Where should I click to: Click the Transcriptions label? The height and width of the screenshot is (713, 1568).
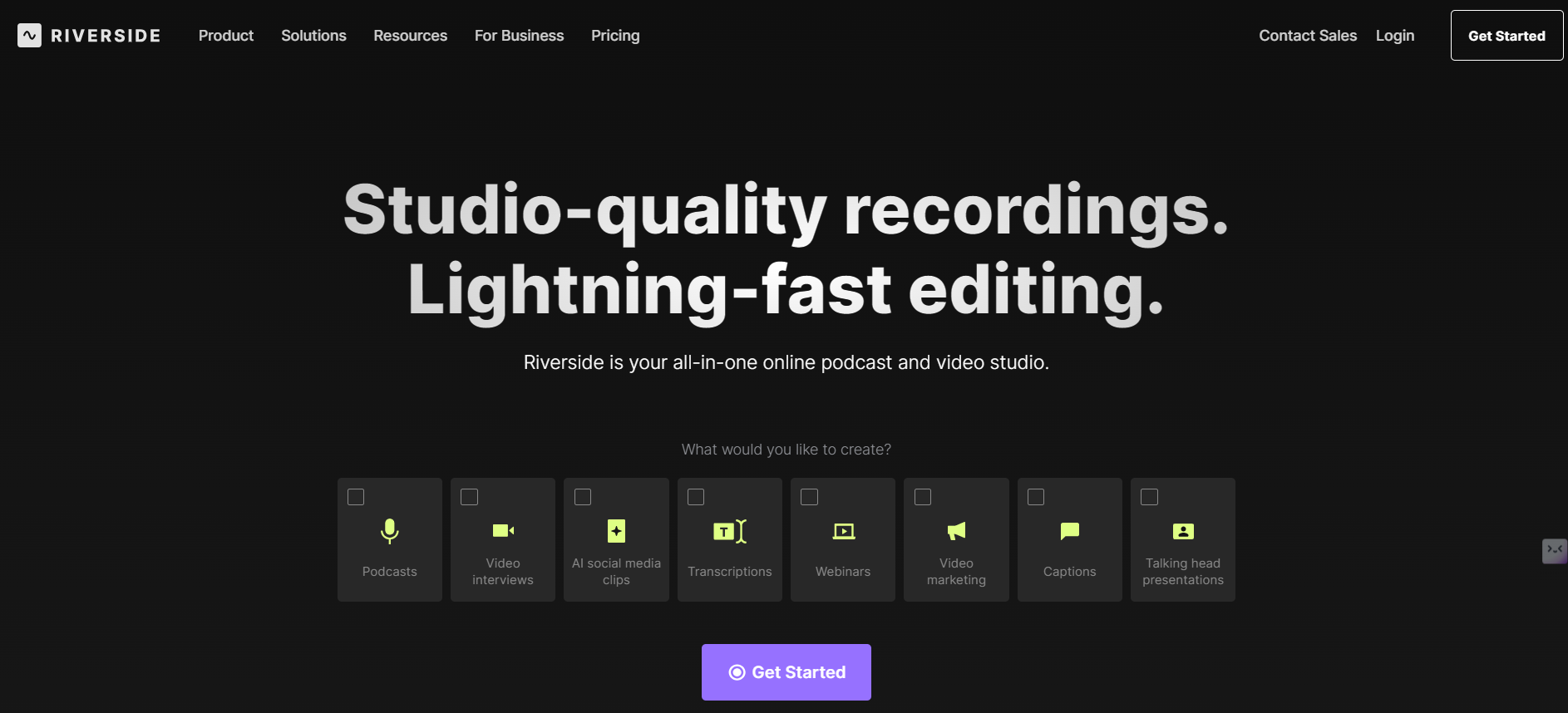(x=730, y=572)
